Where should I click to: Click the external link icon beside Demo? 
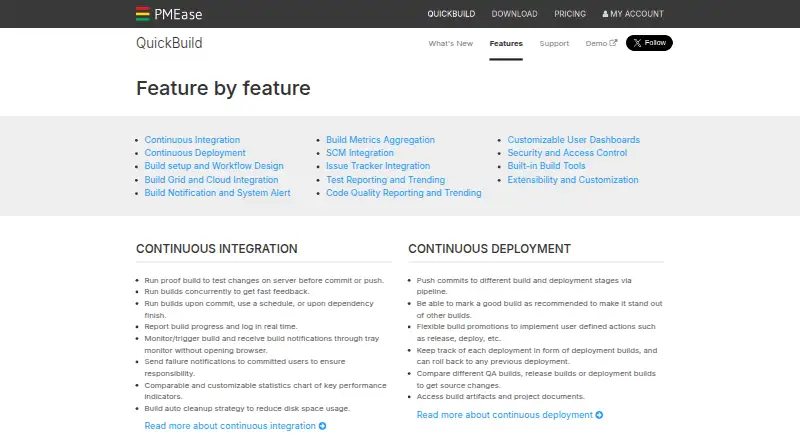(x=613, y=43)
